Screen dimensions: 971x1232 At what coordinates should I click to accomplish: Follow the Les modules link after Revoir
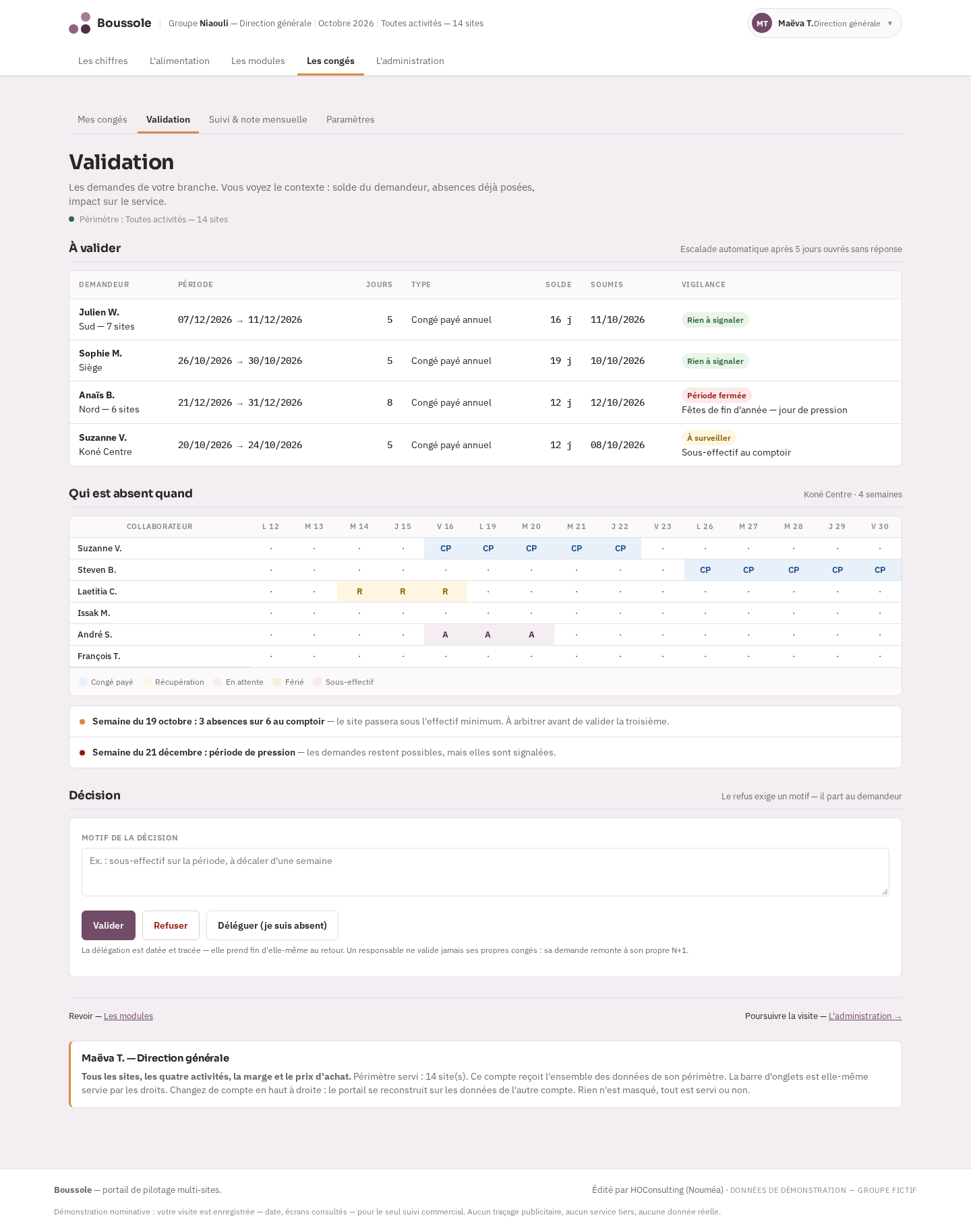coord(128,1016)
